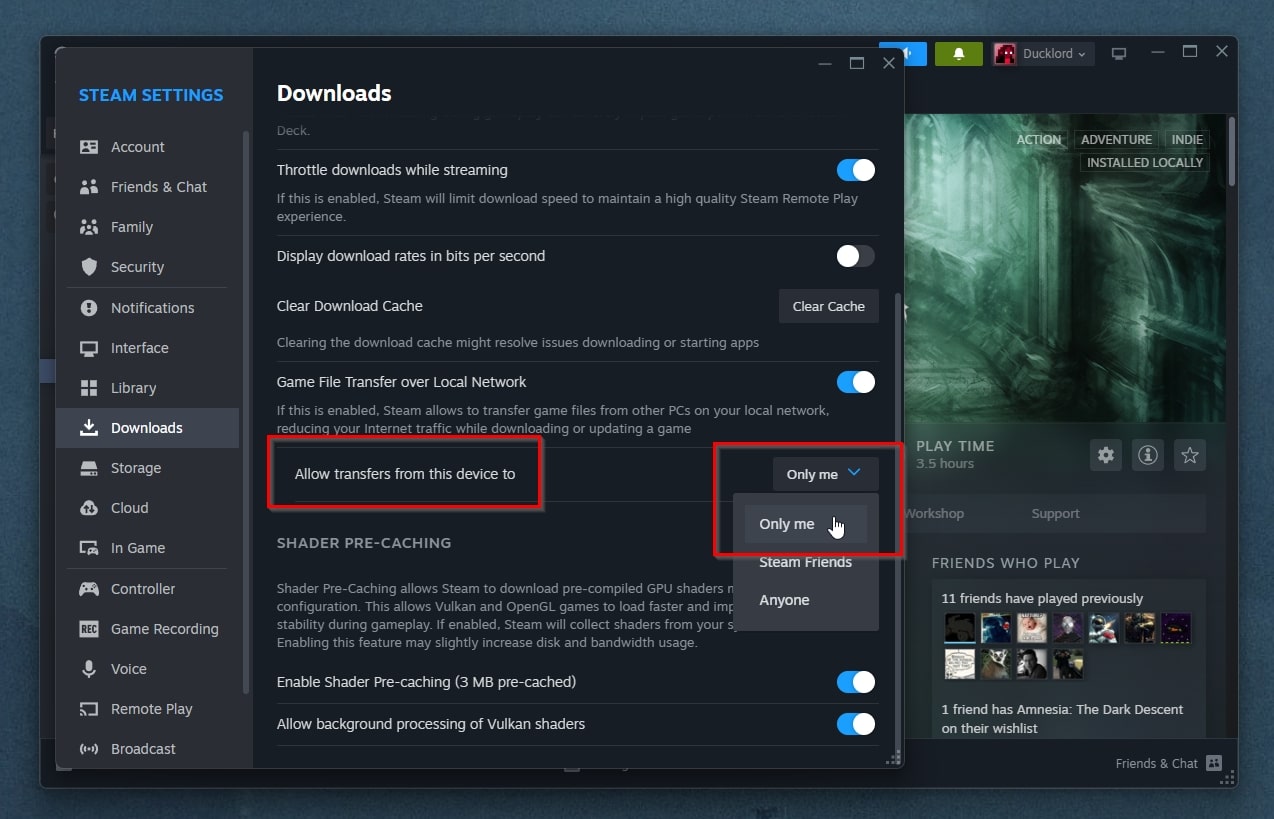The width and height of the screenshot is (1274, 819).
Task: Open the Only me transfers dropdown
Action: click(x=825, y=474)
